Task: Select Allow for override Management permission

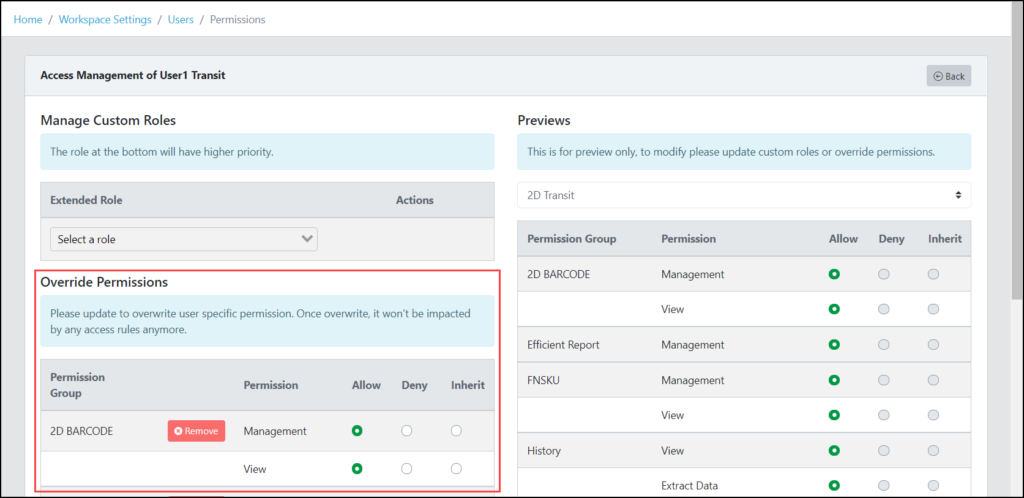Action: [357, 431]
